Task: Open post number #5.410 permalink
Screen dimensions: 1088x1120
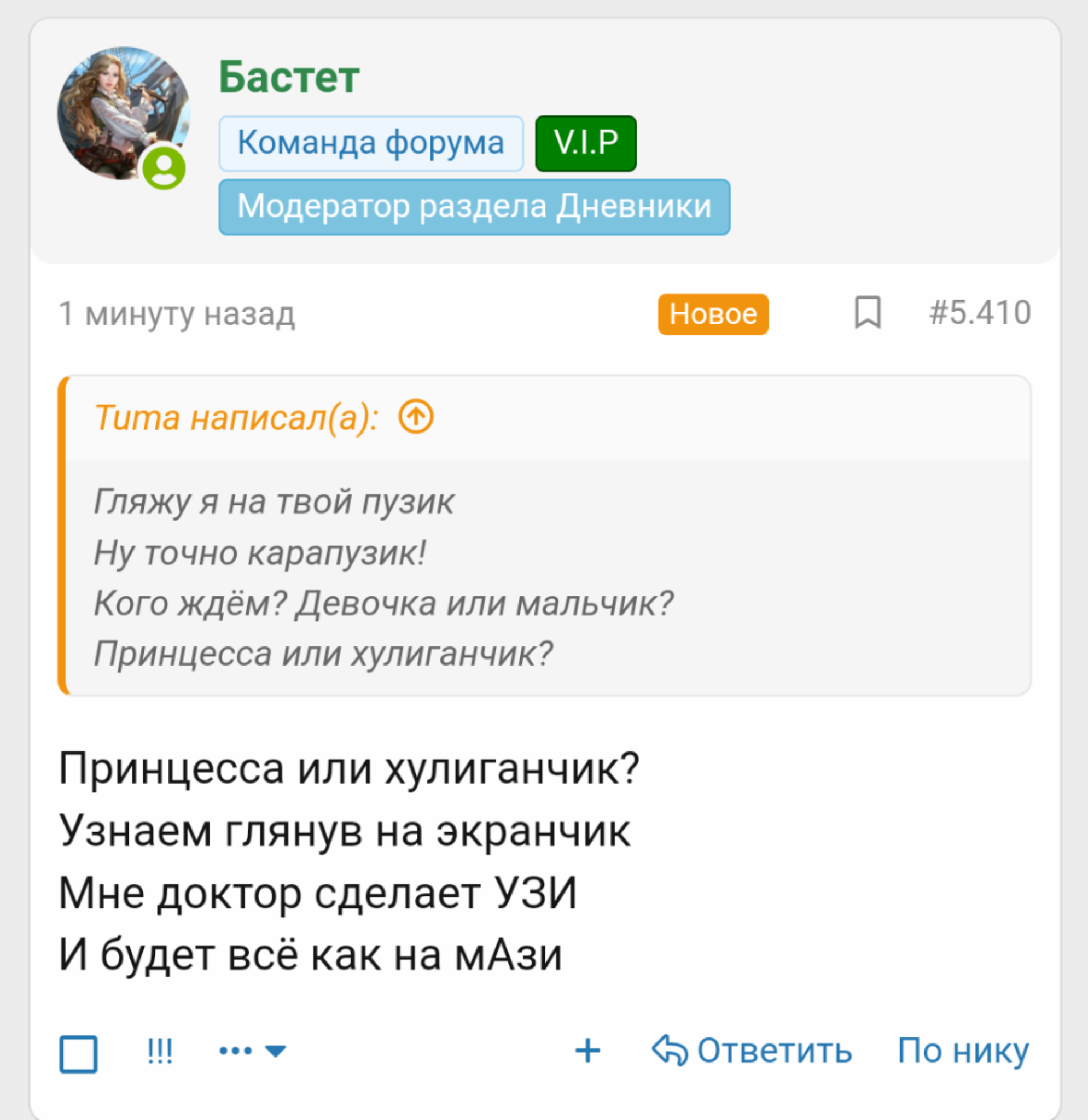Action: click(x=980, y=313)
